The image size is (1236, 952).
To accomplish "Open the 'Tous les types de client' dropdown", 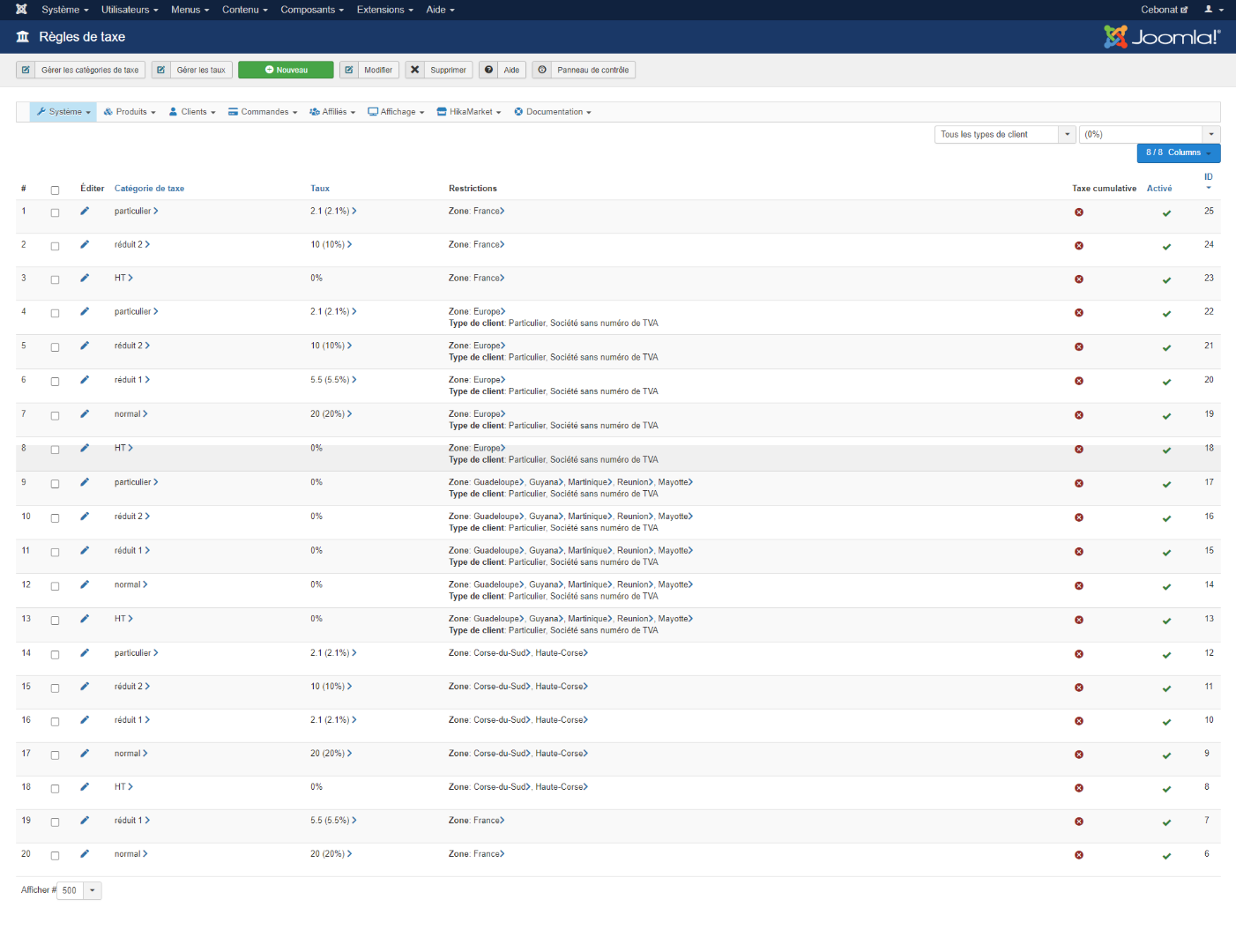I will coord(1004,135).
